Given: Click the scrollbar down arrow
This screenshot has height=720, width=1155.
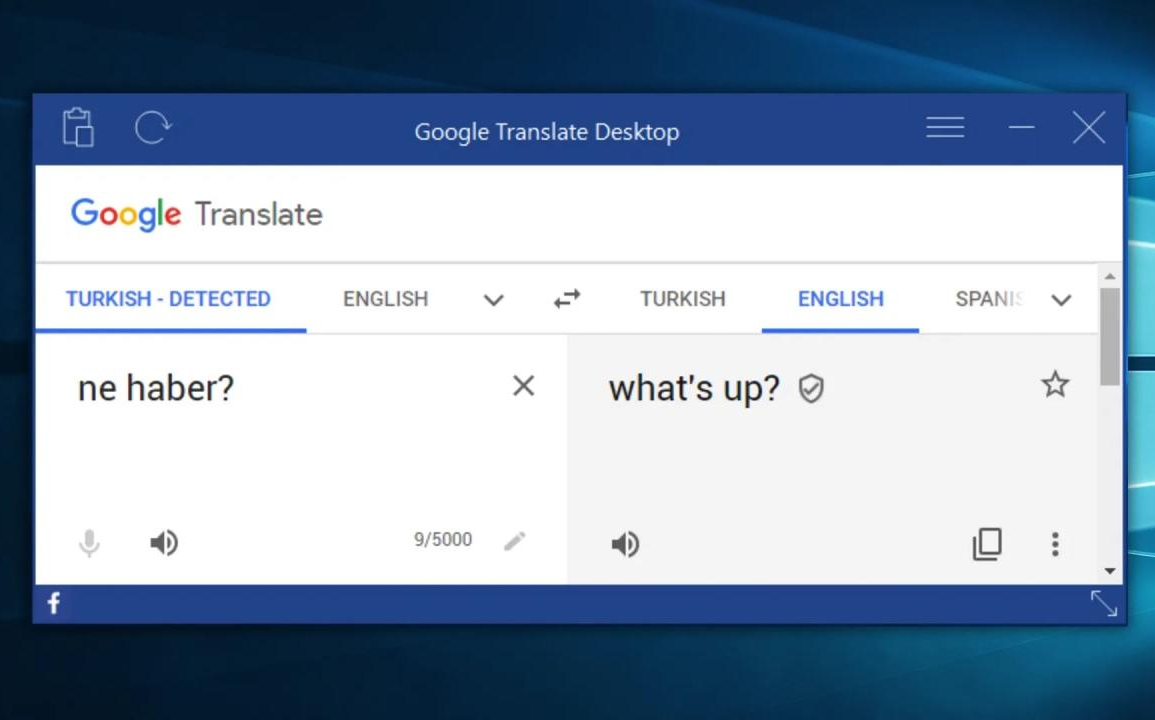Looking at the screenshot, I should 1110,571.
